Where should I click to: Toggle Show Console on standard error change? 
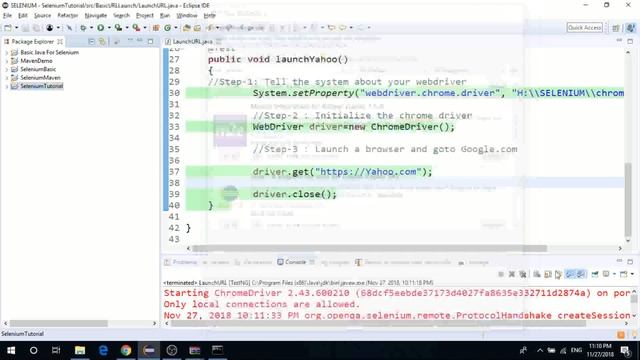pyautogui.click(x=580, y=274)
